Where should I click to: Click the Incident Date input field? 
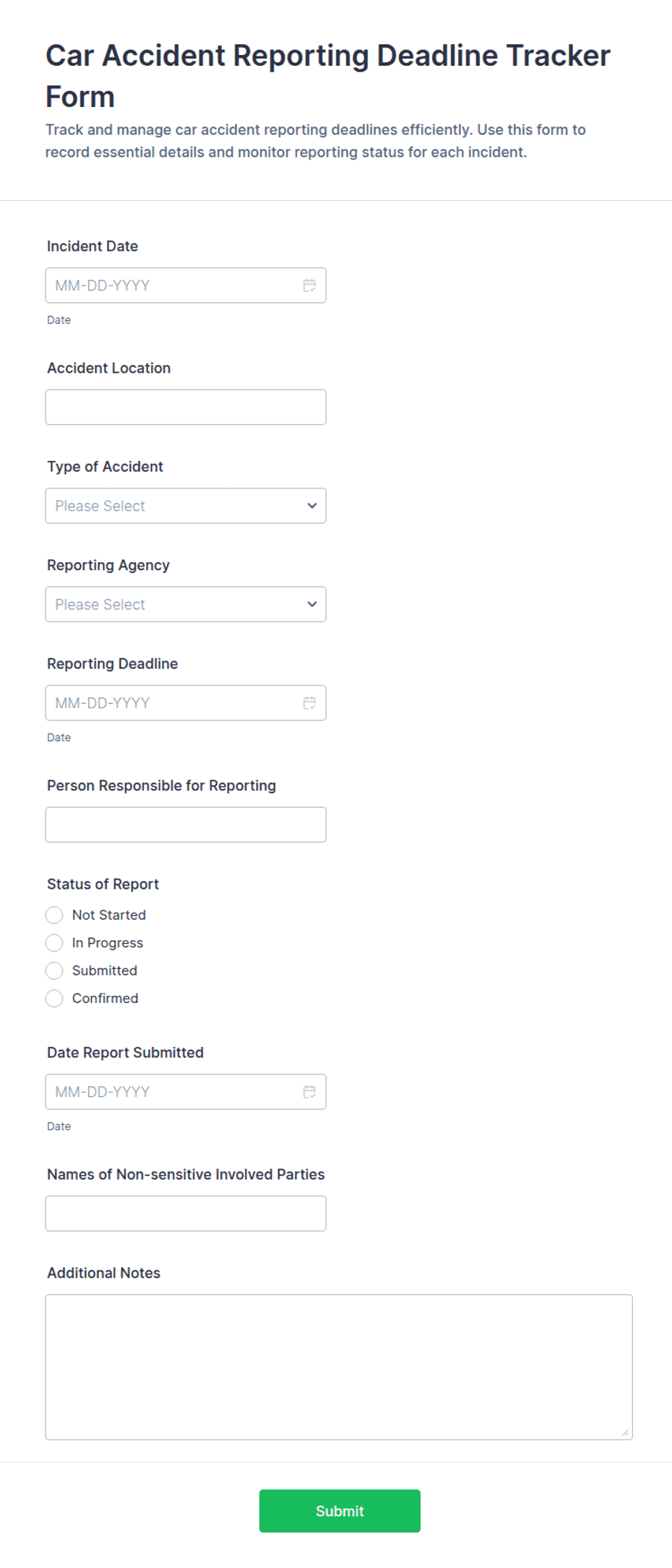point(186,285)
